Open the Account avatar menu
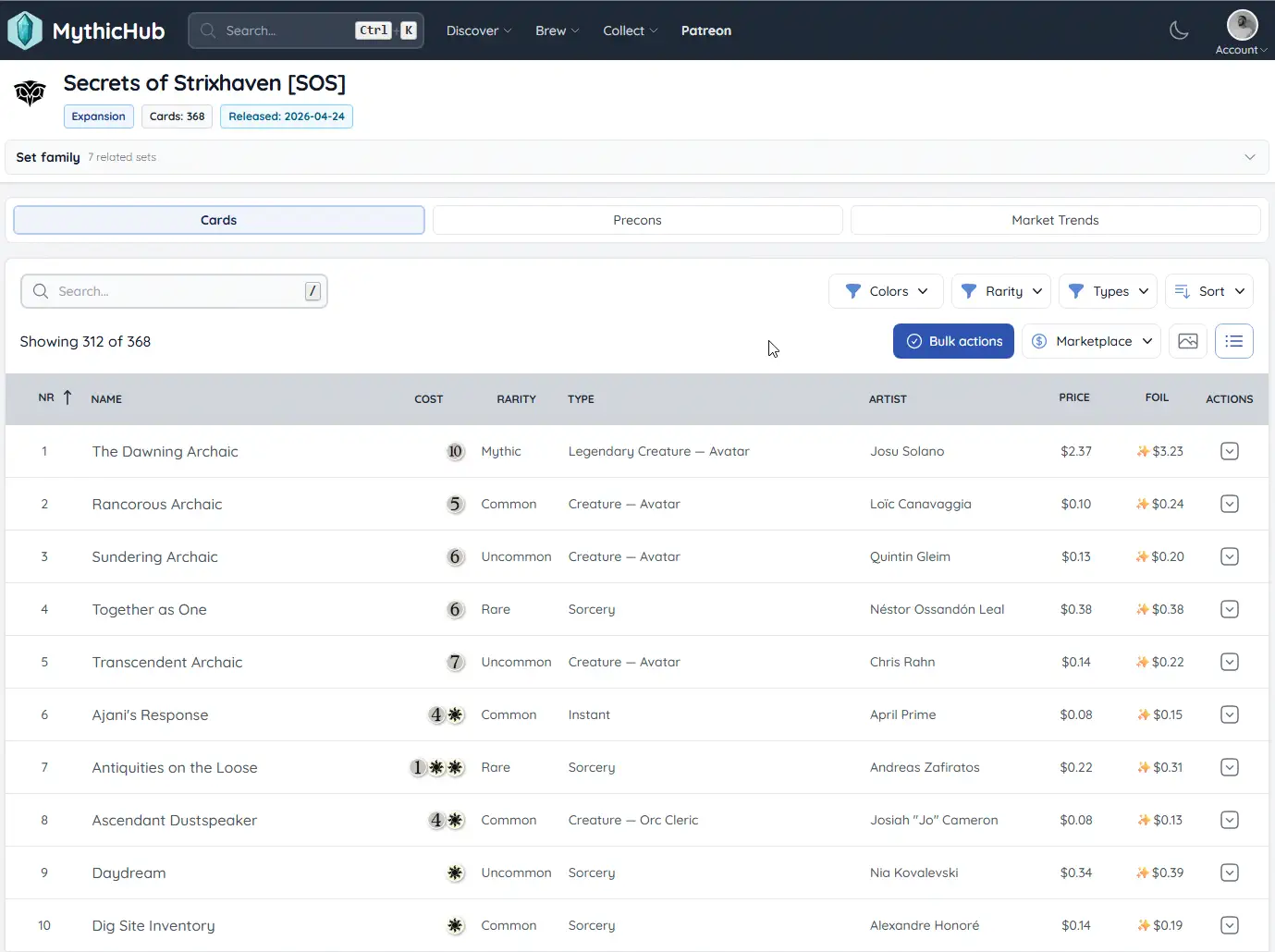 click(1242, 32)
